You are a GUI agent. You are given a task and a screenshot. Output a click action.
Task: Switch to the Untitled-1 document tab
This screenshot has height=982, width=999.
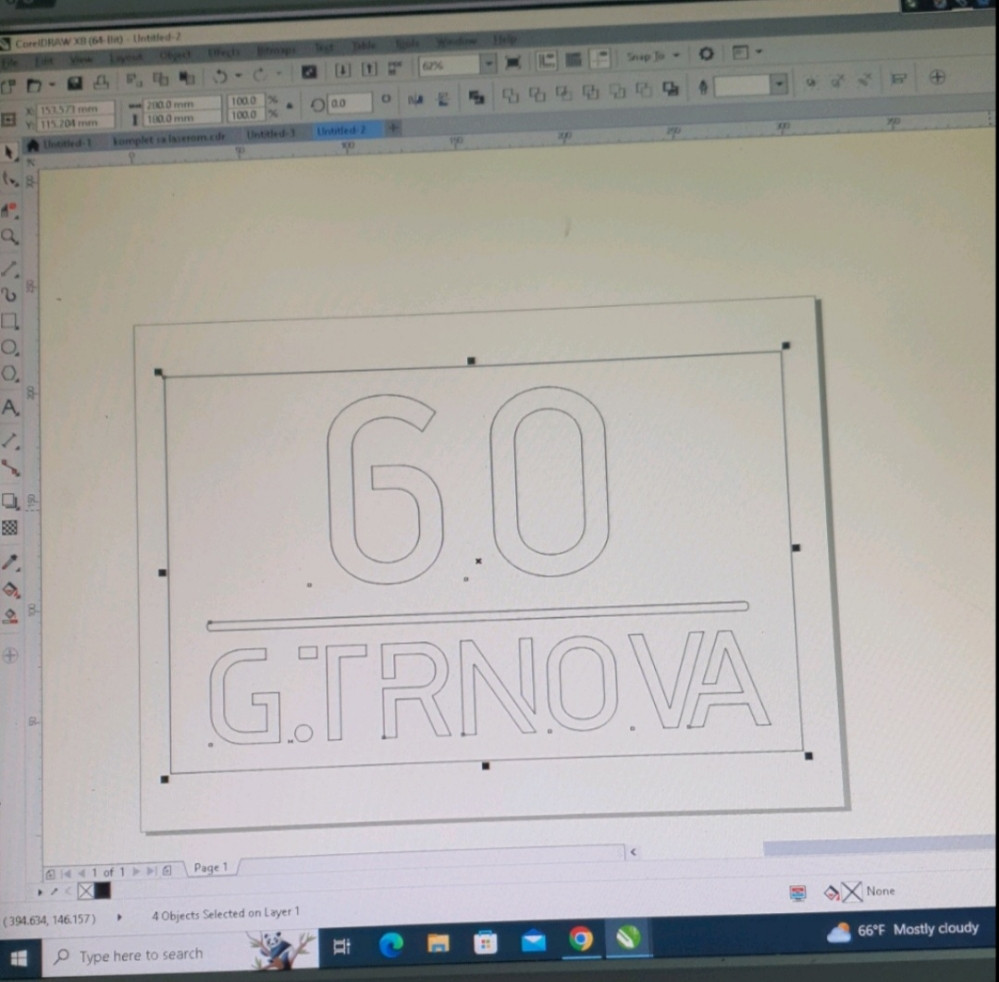(67, 143)
